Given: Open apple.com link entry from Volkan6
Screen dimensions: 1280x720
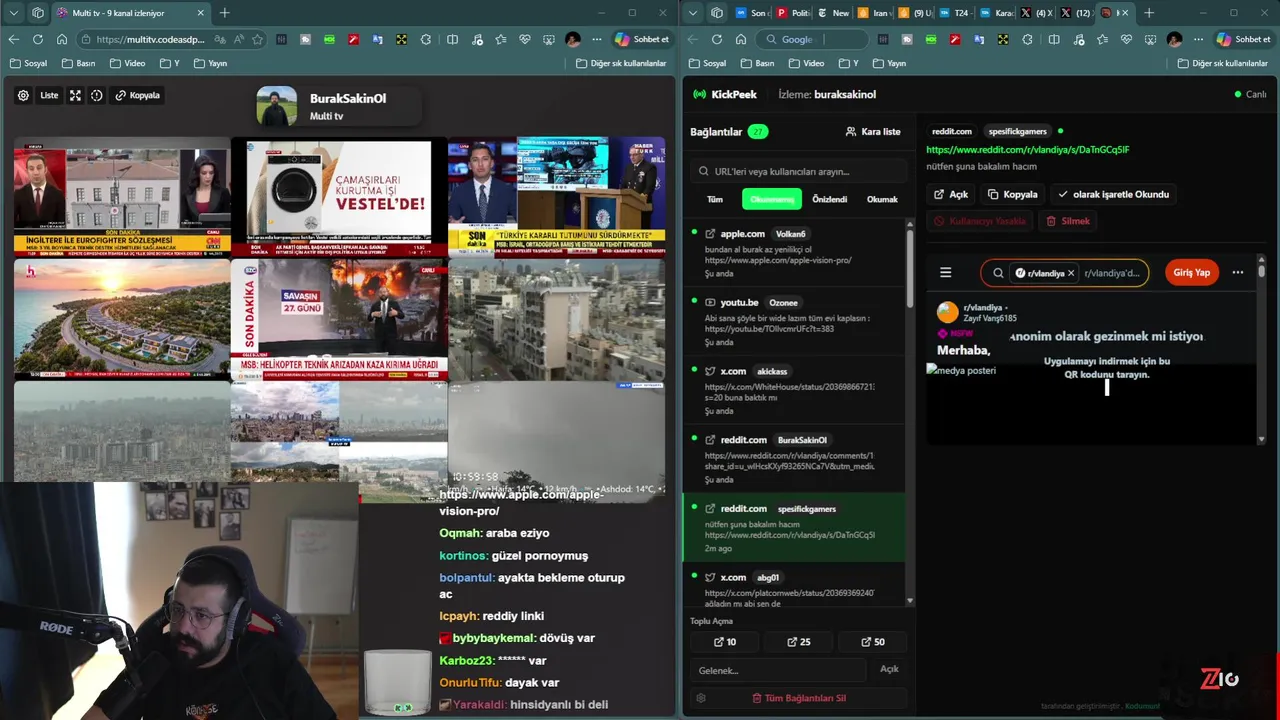Looking at the screenshot, I should (x=794, y=253).
